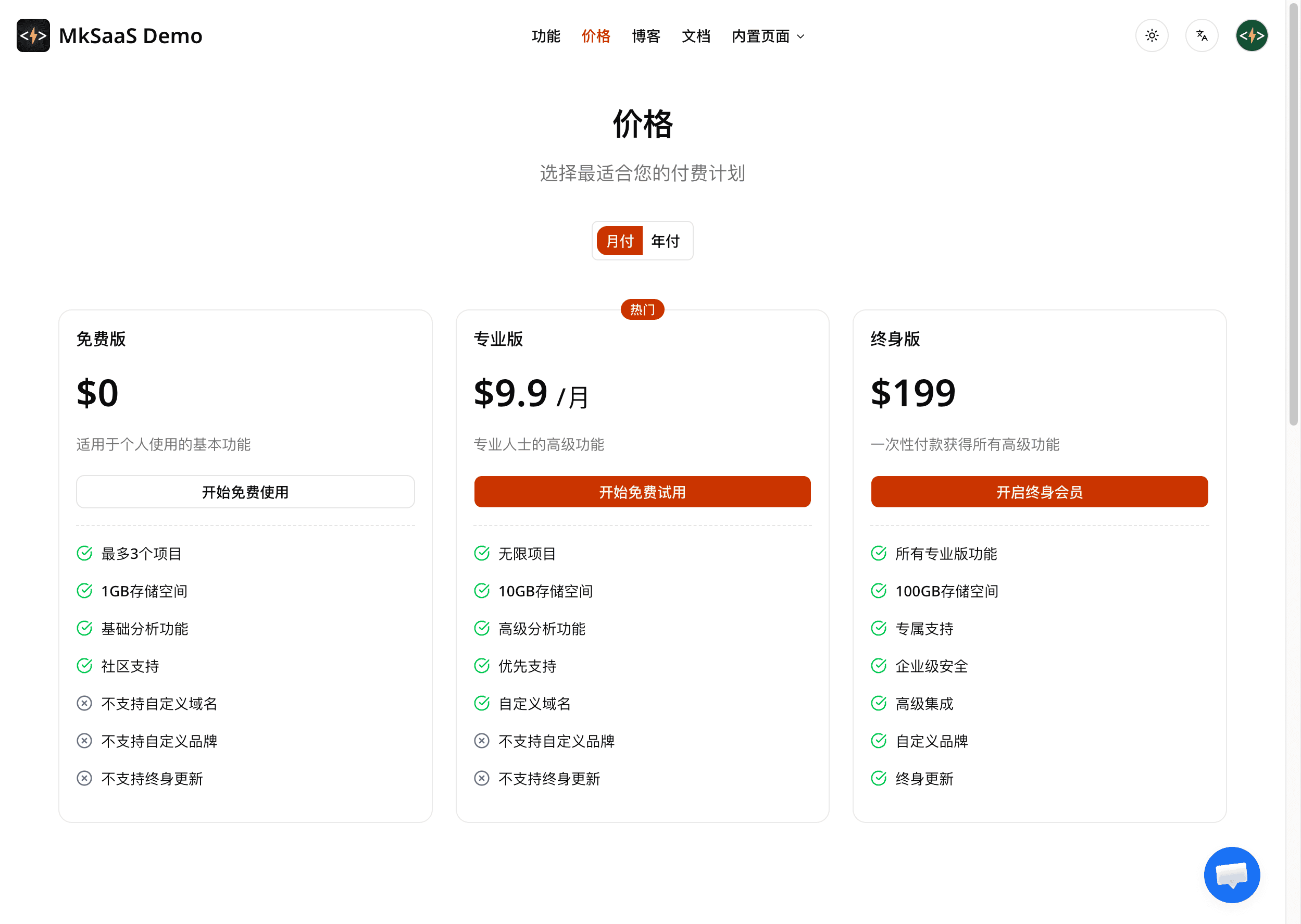Select 月付 billing option

point(619,241)
